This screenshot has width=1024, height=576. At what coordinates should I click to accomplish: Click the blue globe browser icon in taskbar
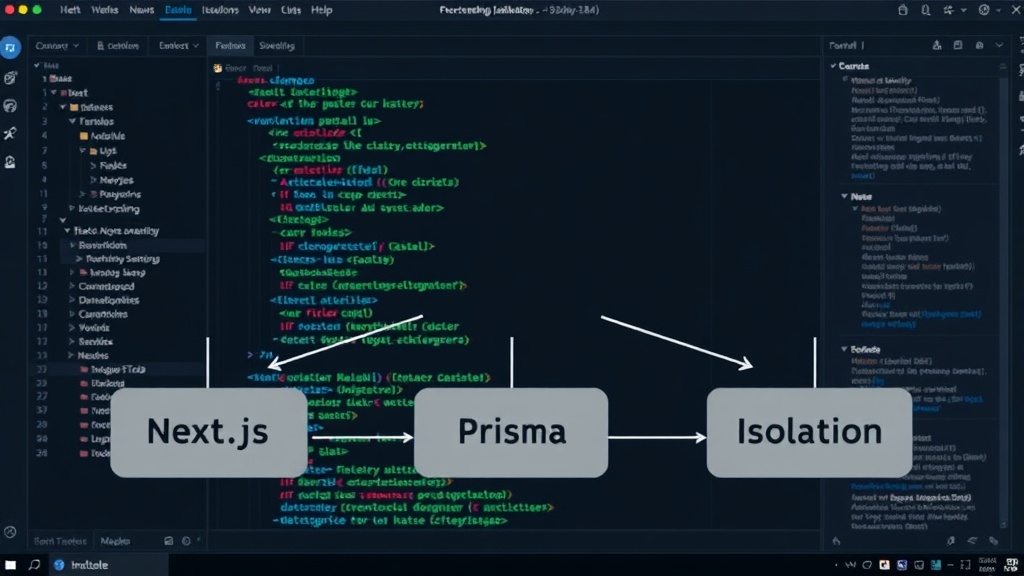(x=59, y=565)
